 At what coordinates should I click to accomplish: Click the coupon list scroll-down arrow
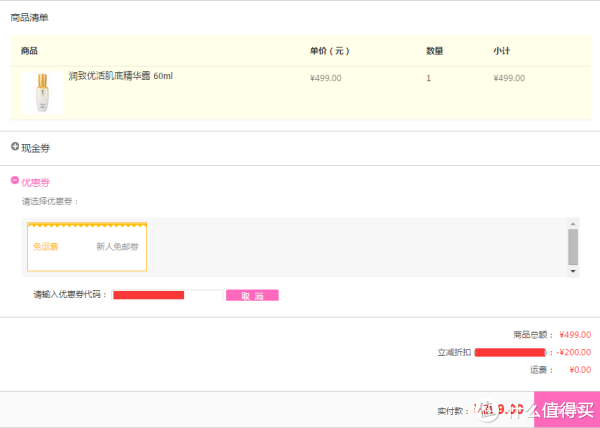pyautogui.click(x=573, y=271)
